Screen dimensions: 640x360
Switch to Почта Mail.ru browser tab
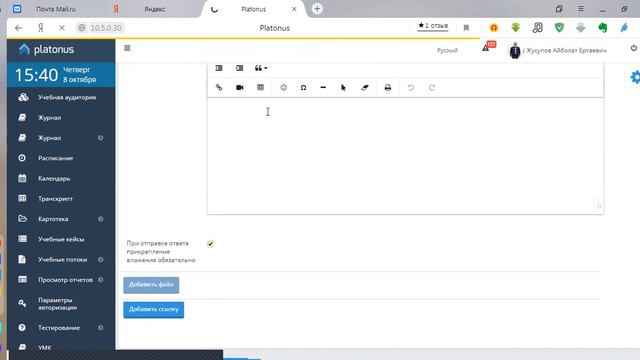click(56, 9)
